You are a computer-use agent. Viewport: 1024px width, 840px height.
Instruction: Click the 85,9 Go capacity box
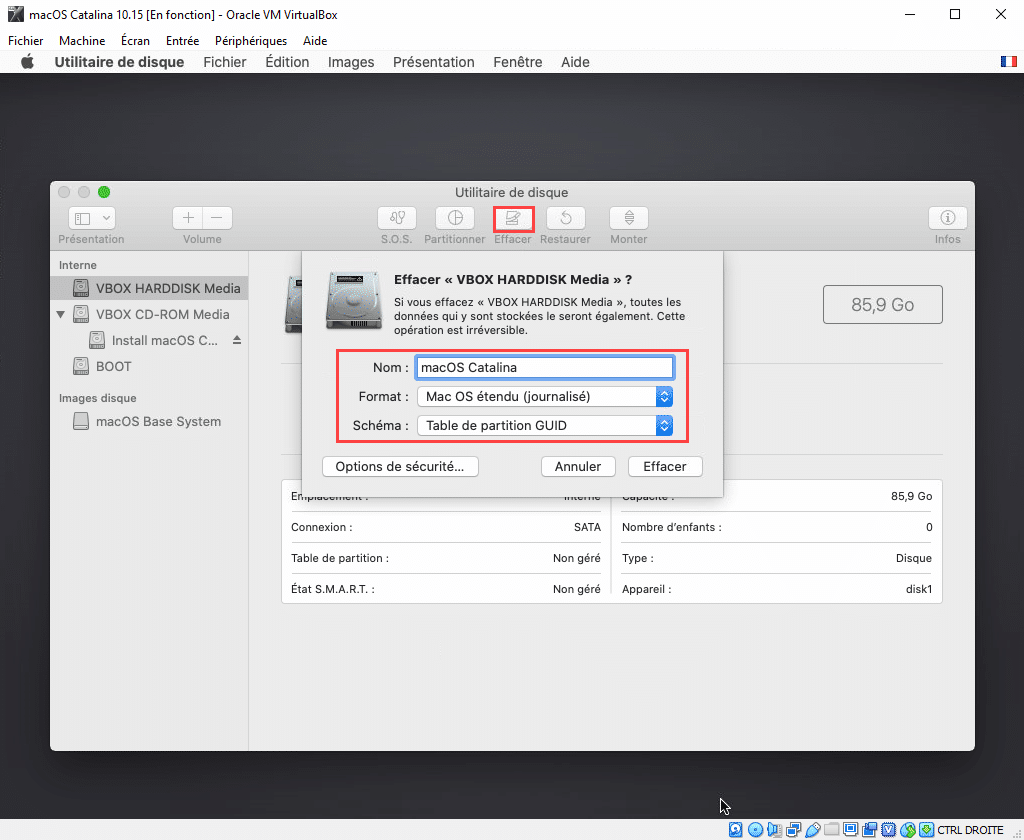click(882, 304)
